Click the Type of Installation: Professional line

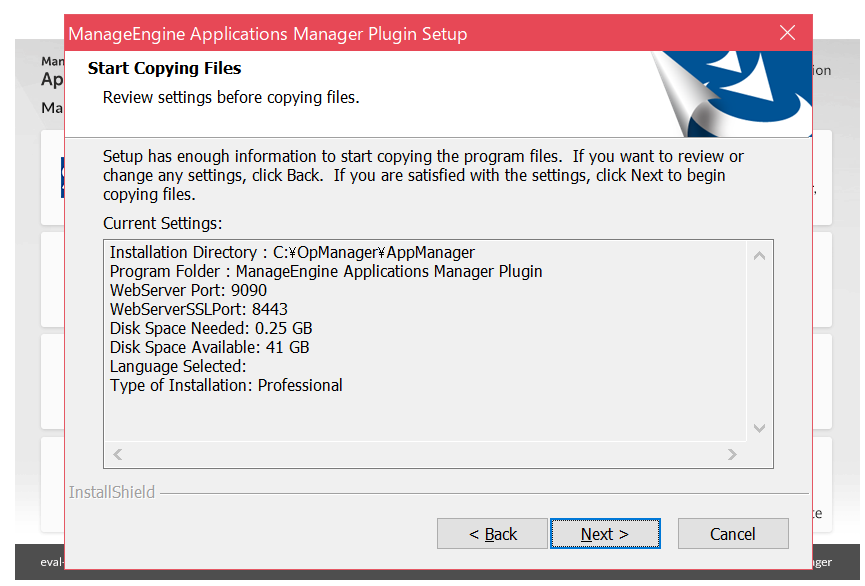tap(226, 386)
